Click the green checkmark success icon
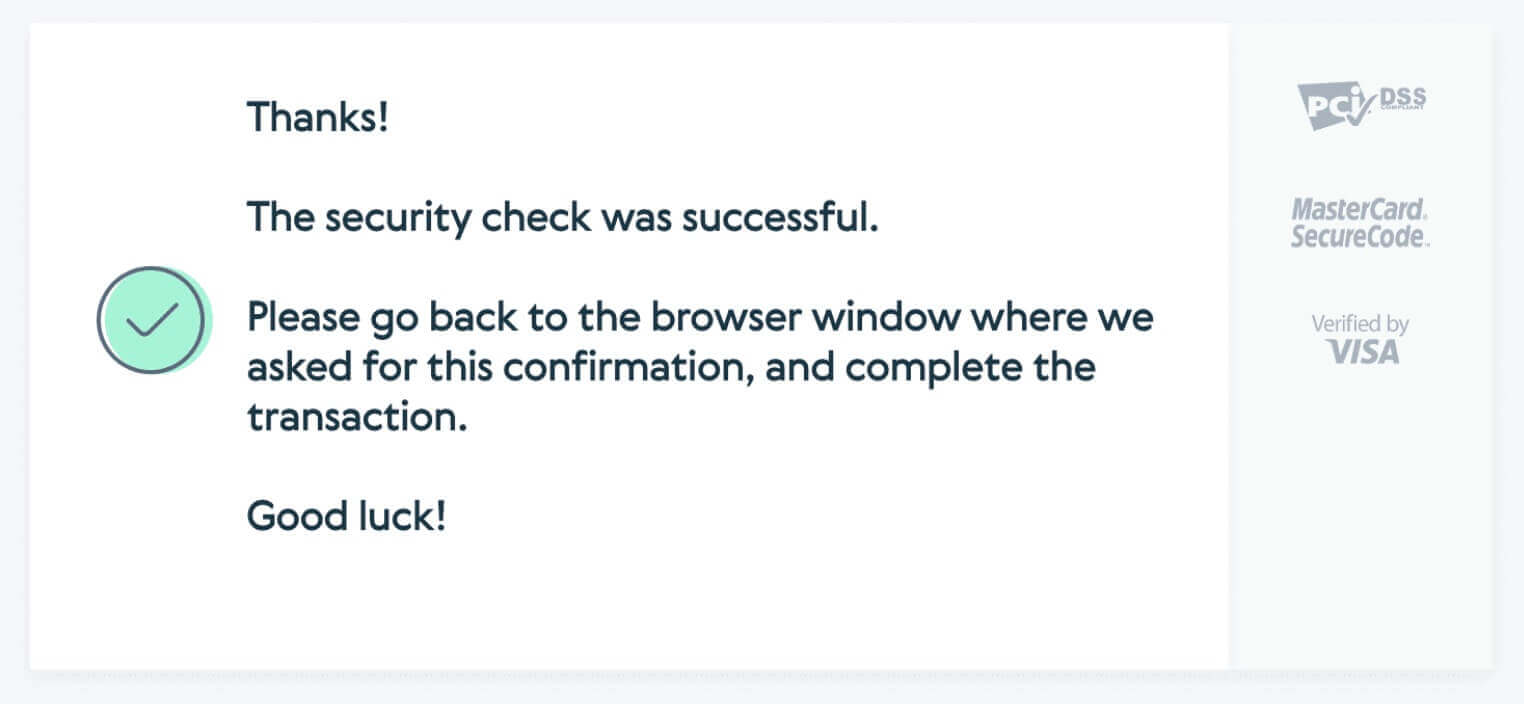Screen dimensions: 1524x704 click(x=153, y=320)
